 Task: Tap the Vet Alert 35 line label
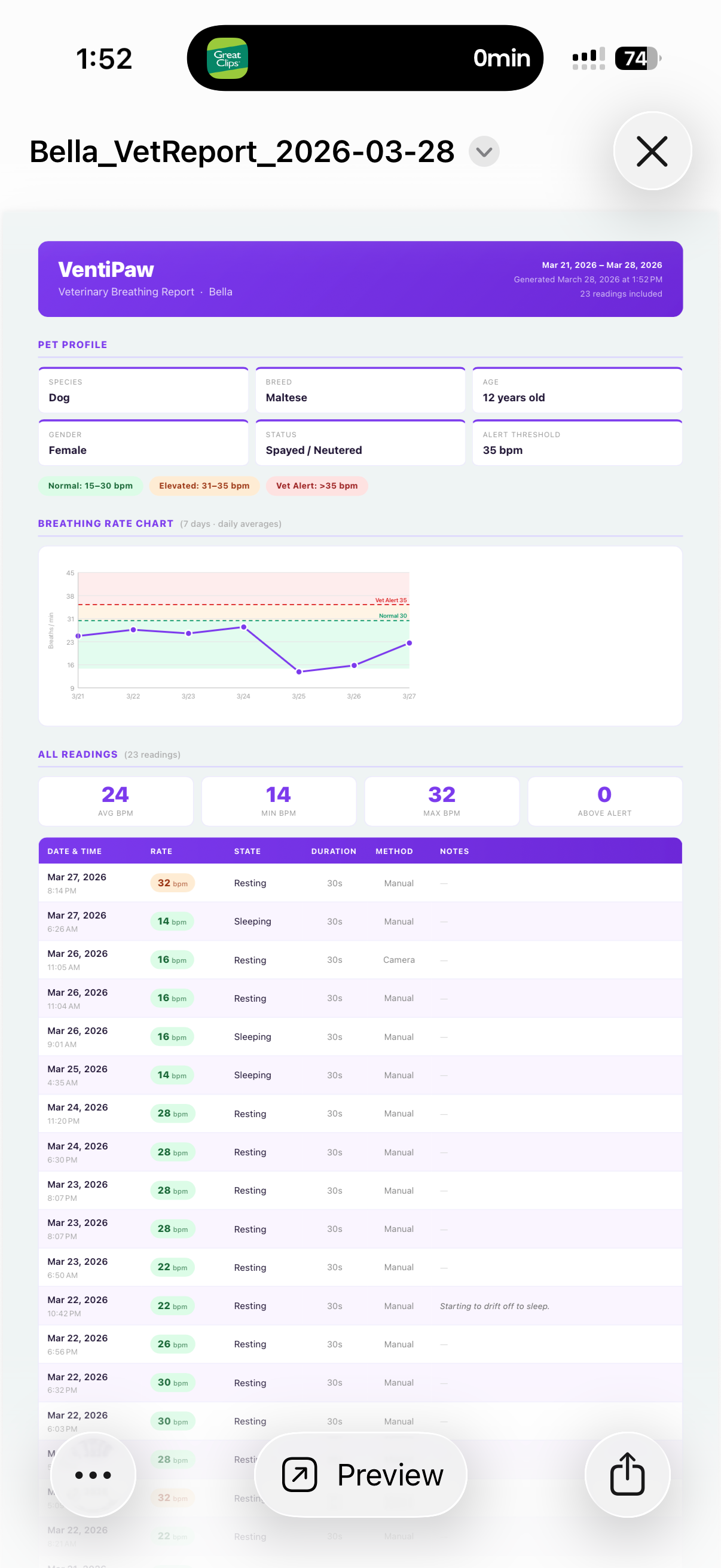(390, 600)
